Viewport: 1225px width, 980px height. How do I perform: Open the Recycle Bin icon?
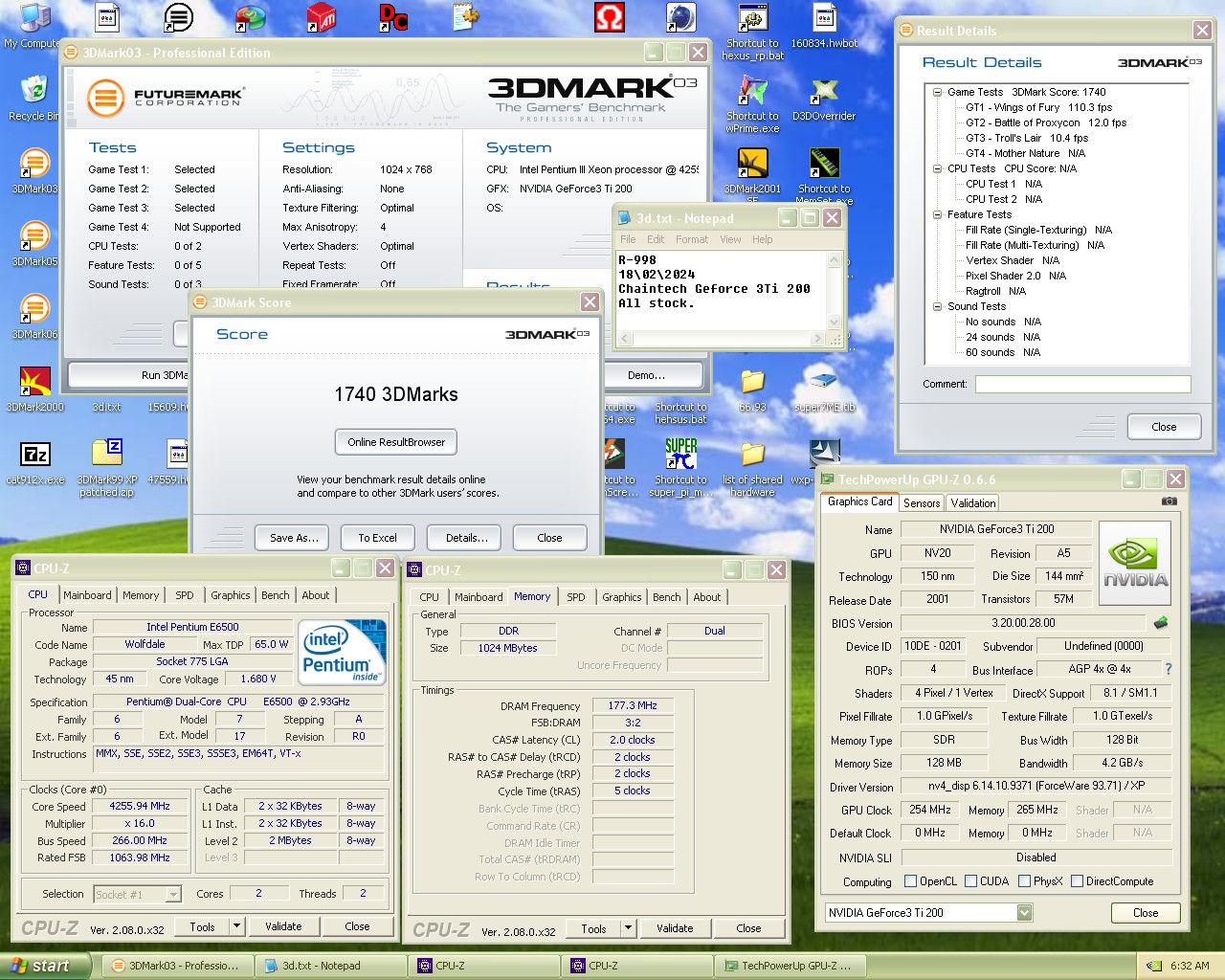coord(34,90)
